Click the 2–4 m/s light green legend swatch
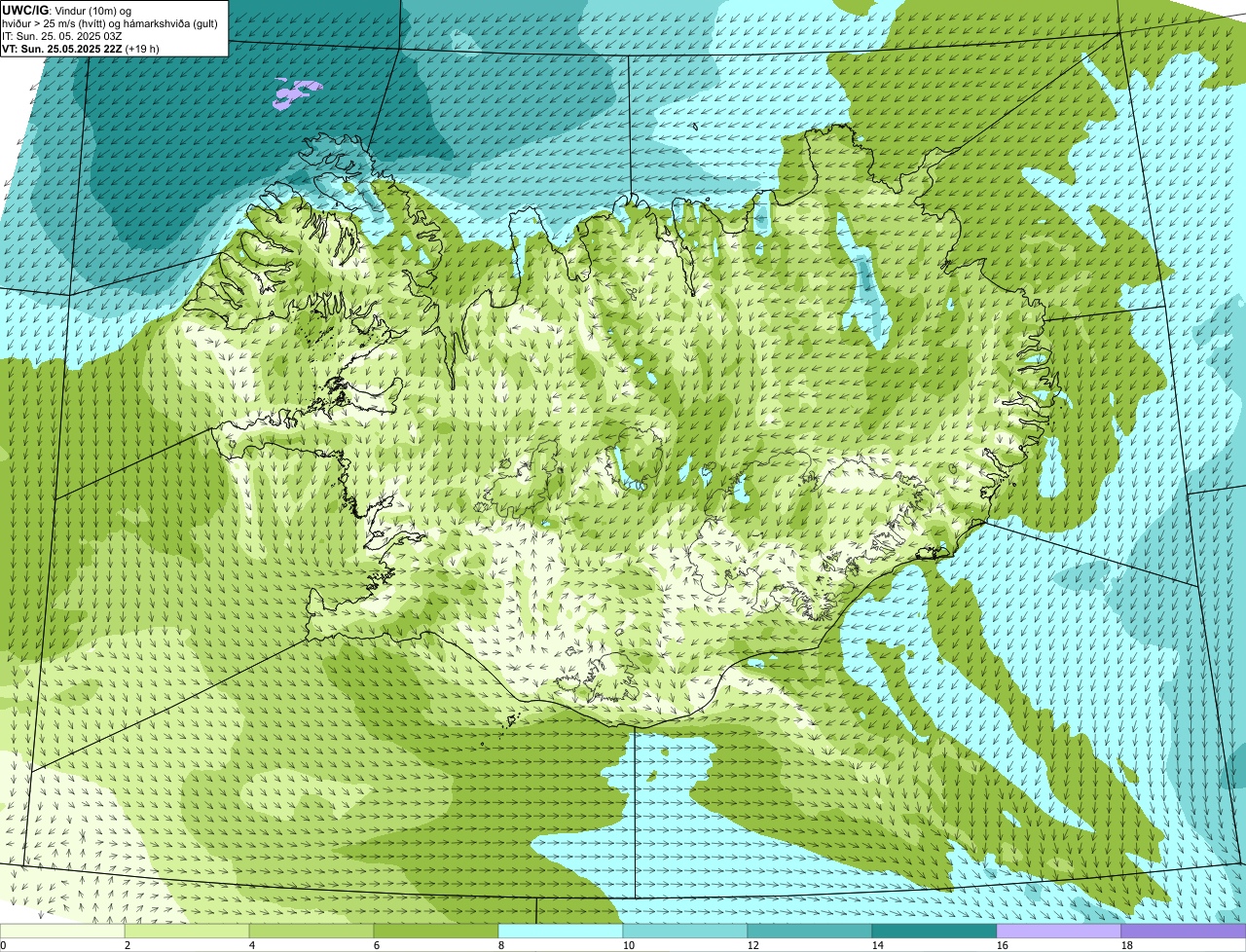The height and width of the screenshot is (952, 1246). tap(187, 931)
